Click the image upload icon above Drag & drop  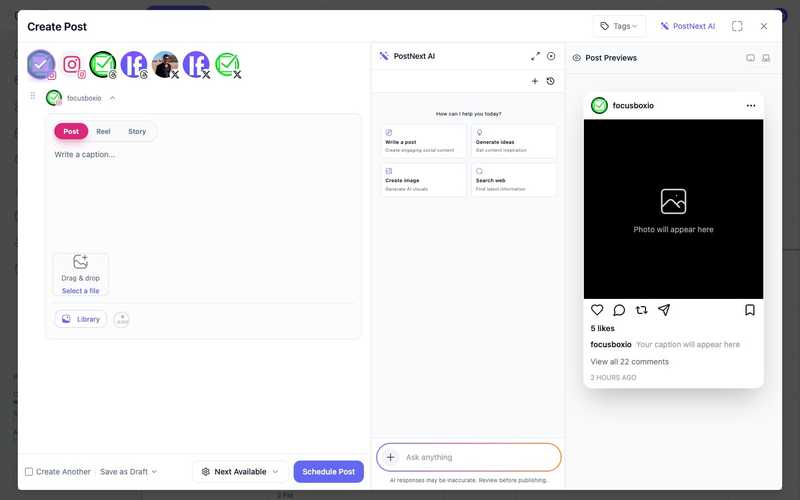pyautogui.click(x=81, y=262)
